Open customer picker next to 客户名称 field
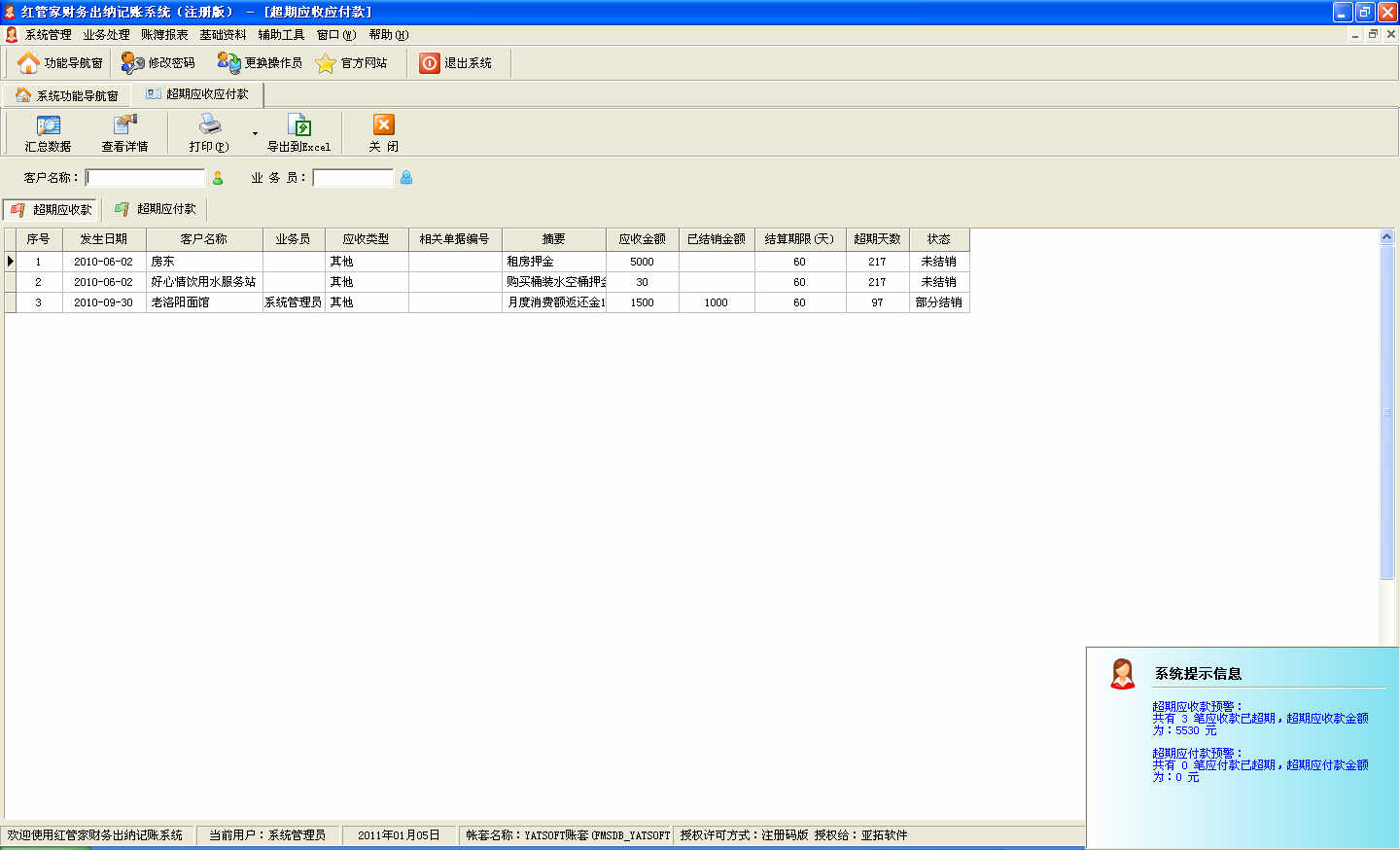The height and width of the screenshot is (850, 1400). (x=218, y=178)
